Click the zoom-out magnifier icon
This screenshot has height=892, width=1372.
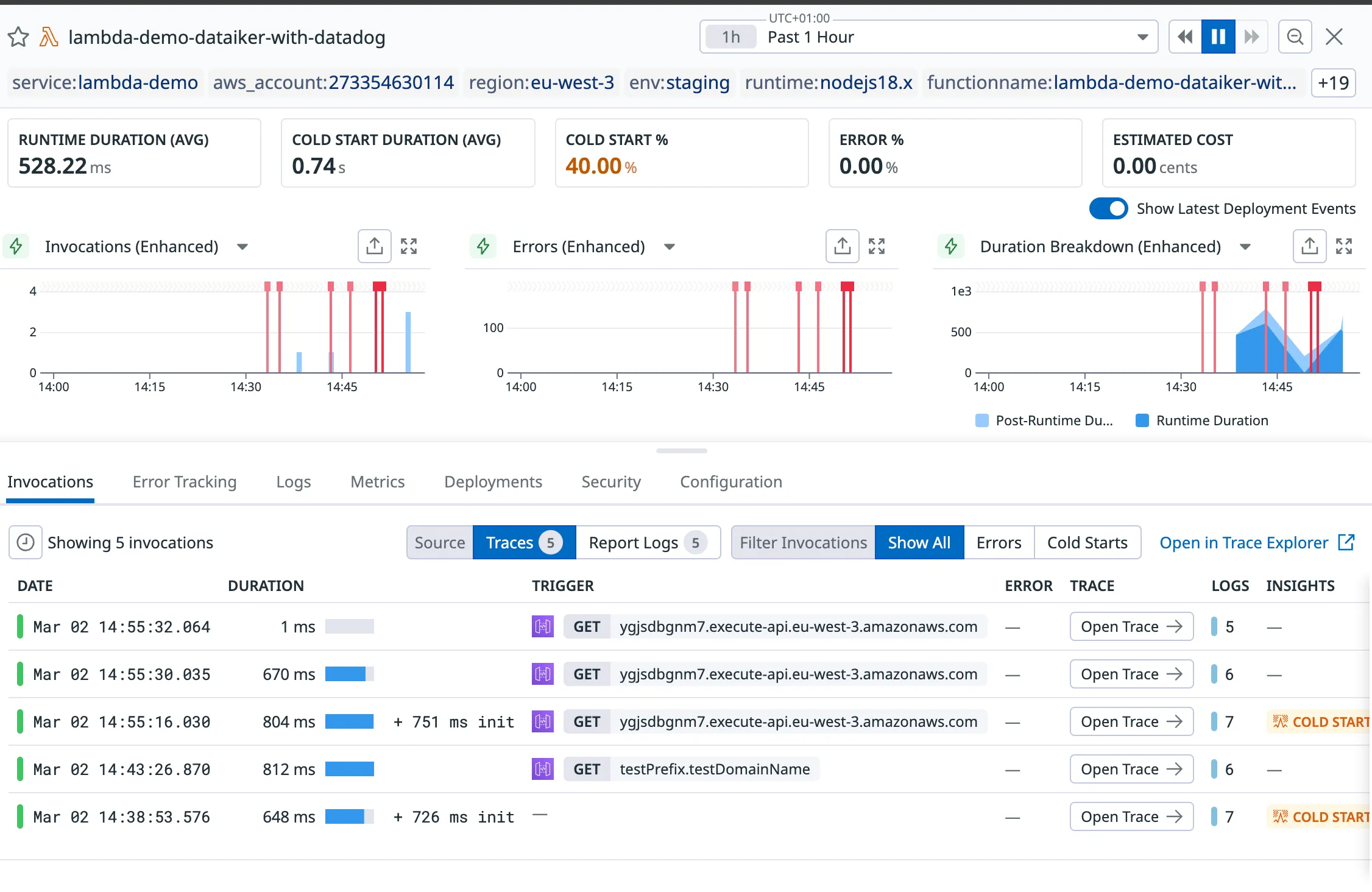click(1295, 37)
